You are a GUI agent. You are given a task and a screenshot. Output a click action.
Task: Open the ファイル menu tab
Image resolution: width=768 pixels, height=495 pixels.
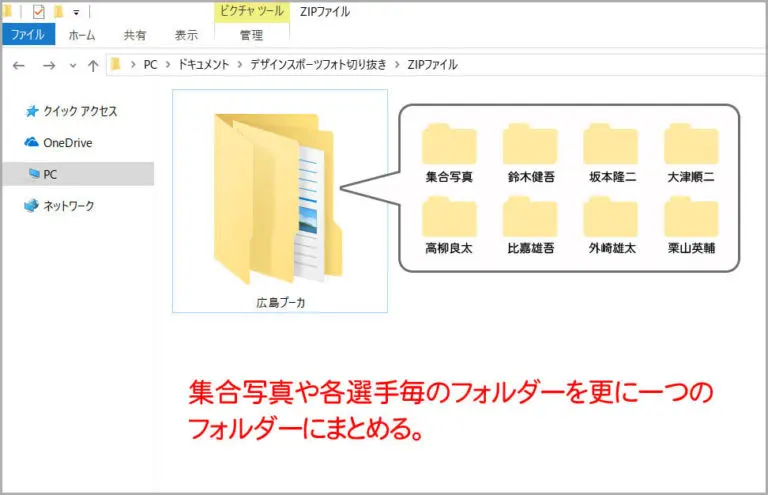coord(27,35)
